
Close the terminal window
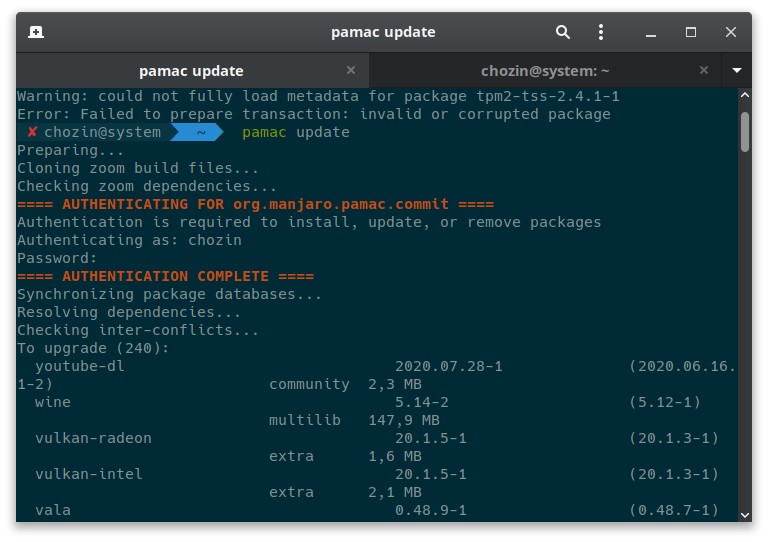click(731, 32)
